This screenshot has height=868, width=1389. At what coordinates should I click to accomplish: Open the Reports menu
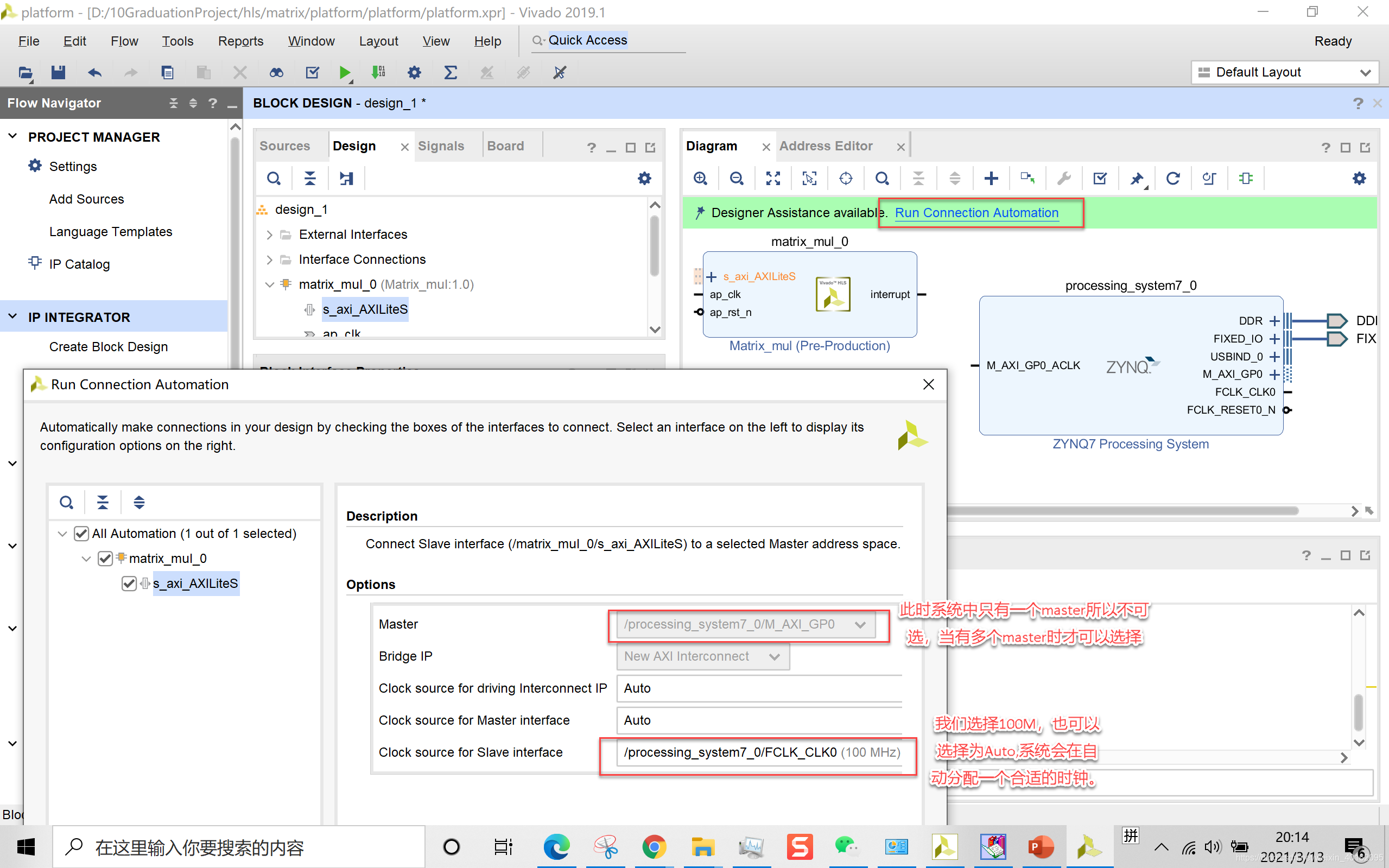coord(240,41)
